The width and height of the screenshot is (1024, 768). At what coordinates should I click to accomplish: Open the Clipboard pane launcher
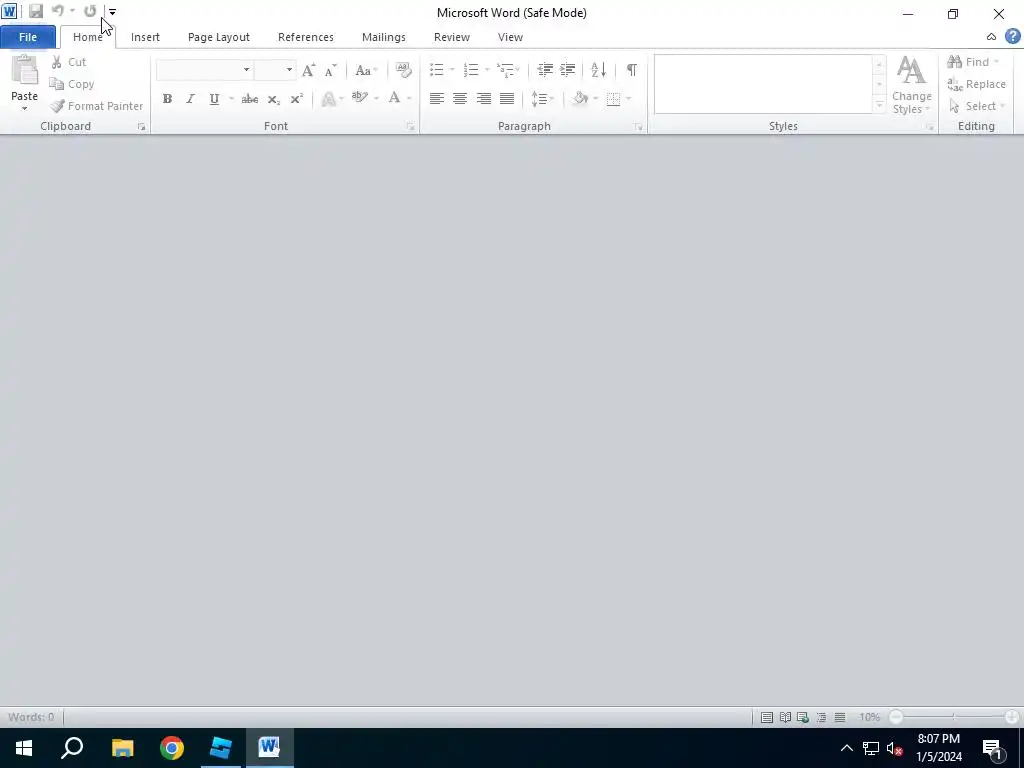tap(141, 127)
